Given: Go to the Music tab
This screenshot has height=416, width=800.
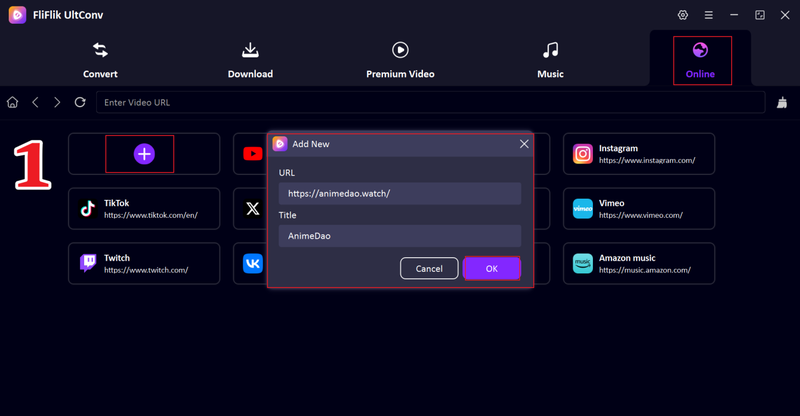Looking at the screenshot, I should click(550, 60).
